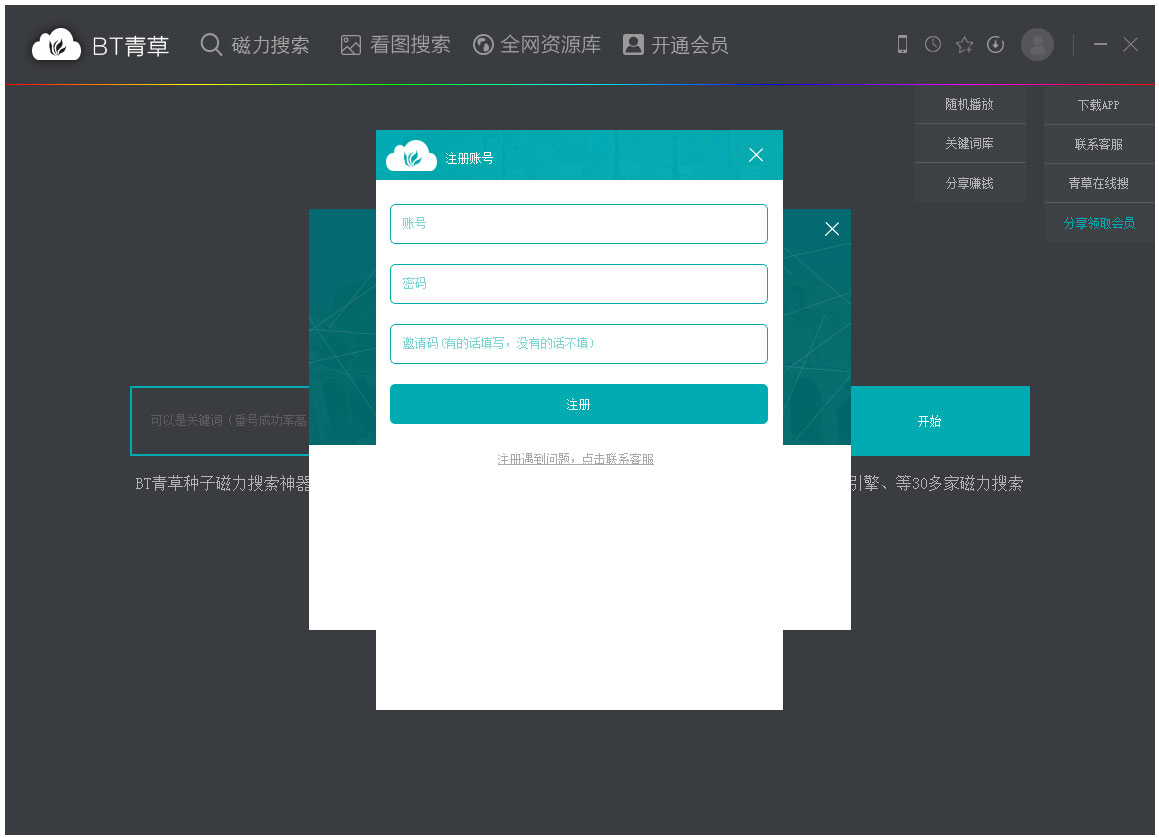Focus the 密码 input field
This screenshot has width=1159, height=838.
click(x=579, y=284)
